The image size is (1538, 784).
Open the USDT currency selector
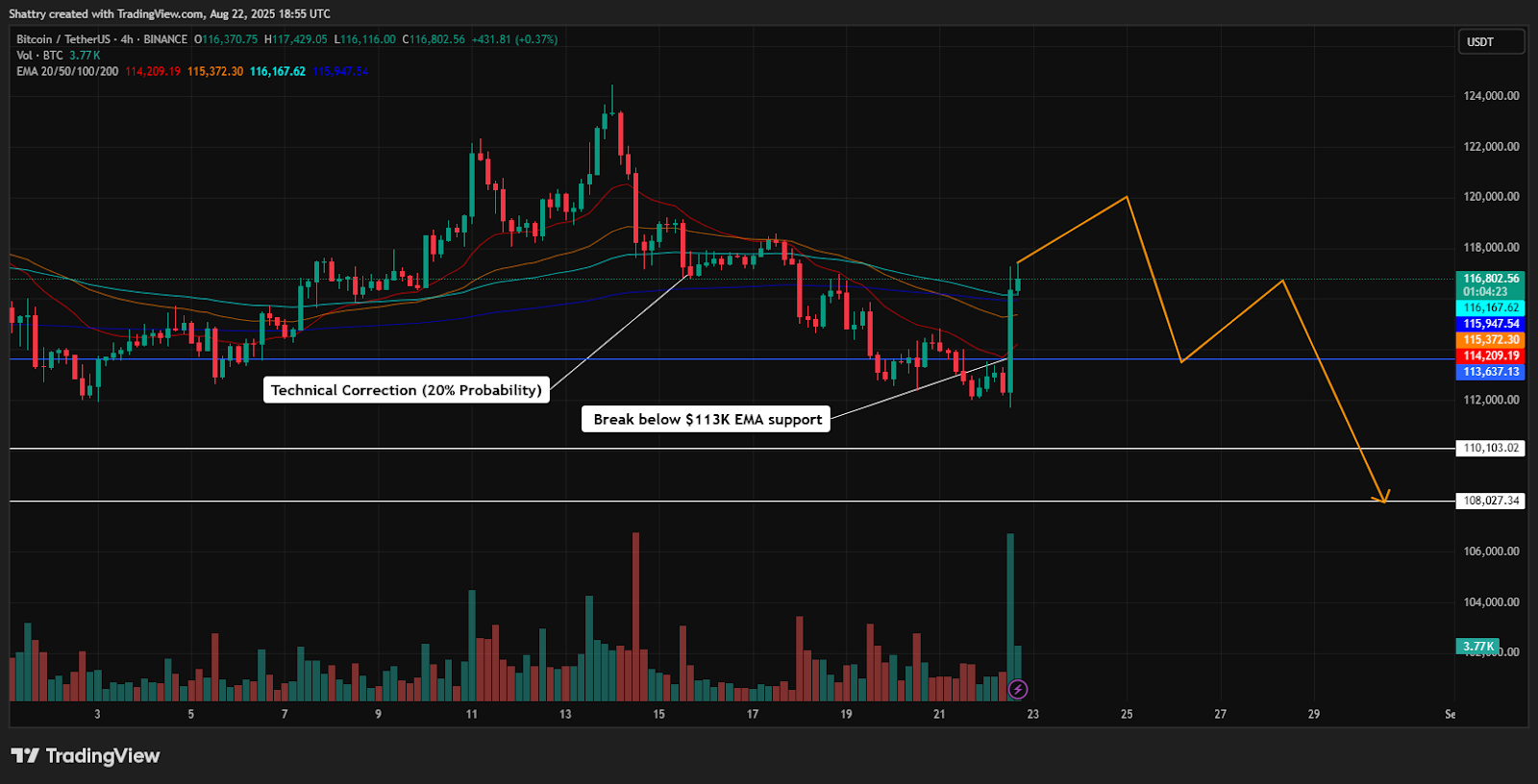click(x=1491, y=41)
